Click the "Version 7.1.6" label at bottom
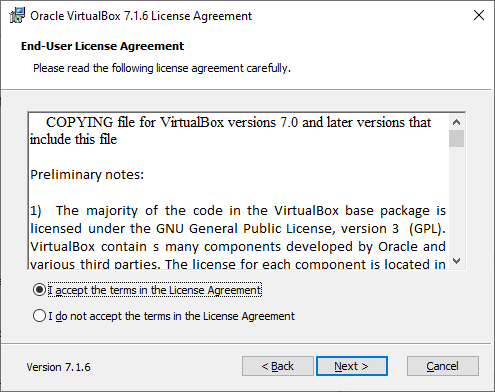Screen dimensions: 495x392 58,367
